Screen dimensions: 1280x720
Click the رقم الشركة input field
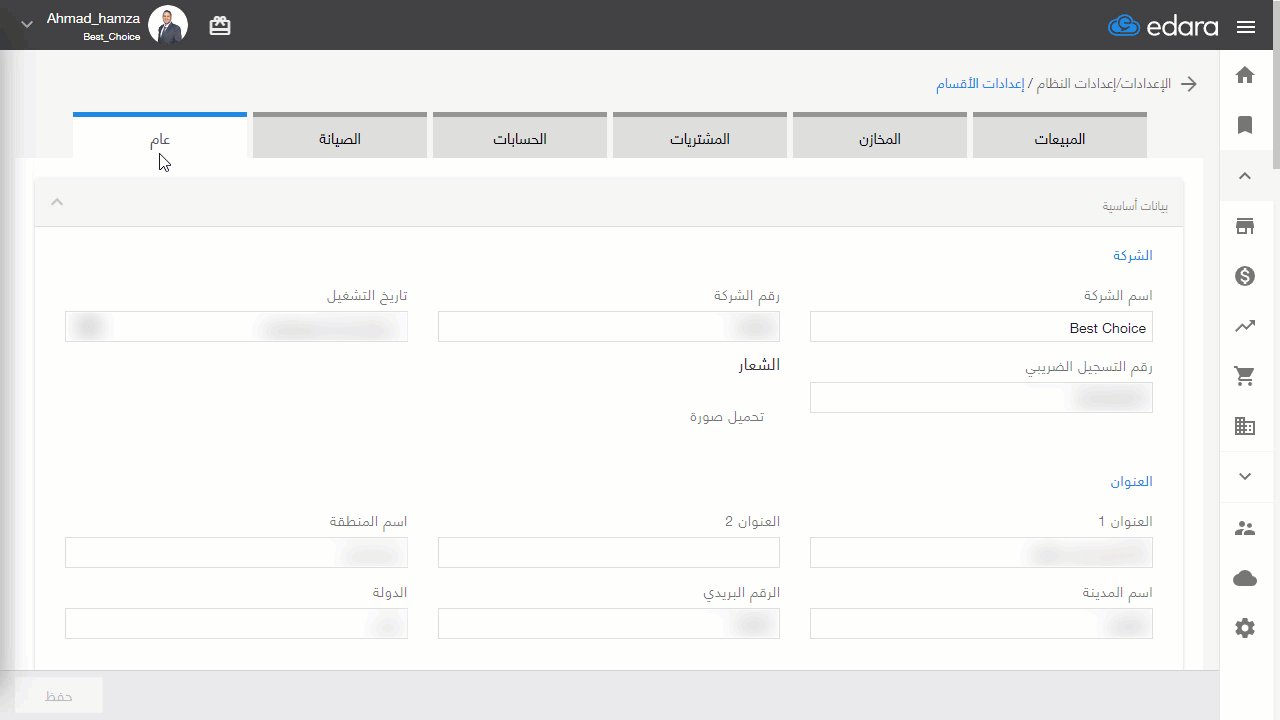[x=609, y=327]
